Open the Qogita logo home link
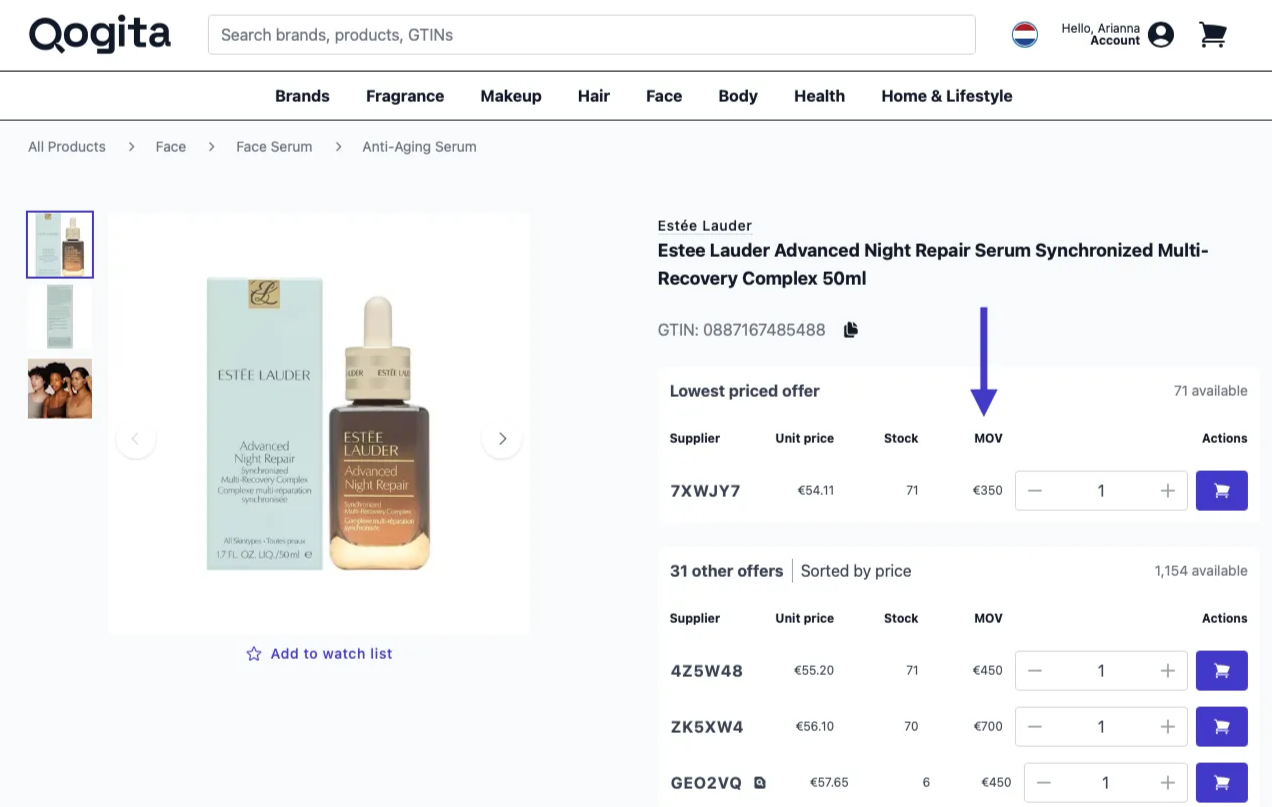 (100, 35)
